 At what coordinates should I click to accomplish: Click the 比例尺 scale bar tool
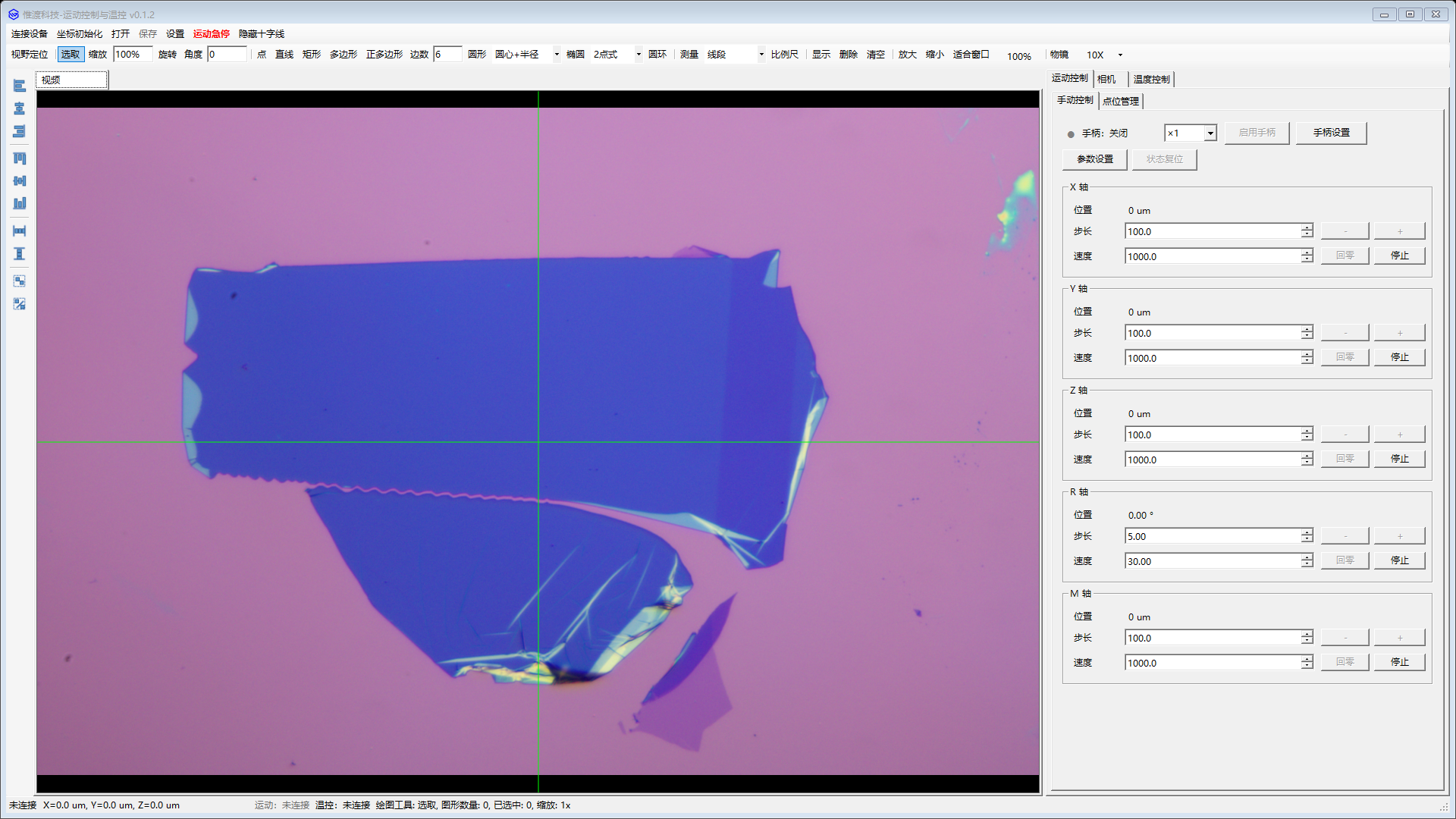(785, 55)
